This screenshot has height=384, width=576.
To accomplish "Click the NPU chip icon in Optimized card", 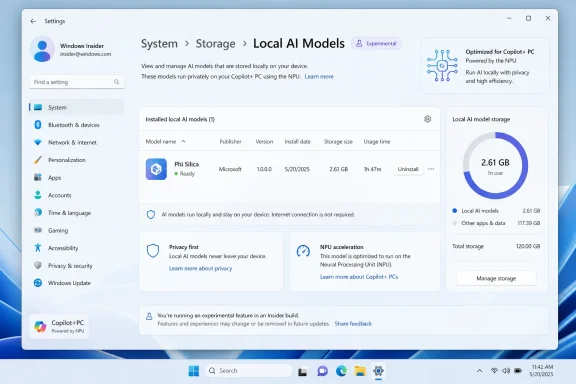I will 442,65.
